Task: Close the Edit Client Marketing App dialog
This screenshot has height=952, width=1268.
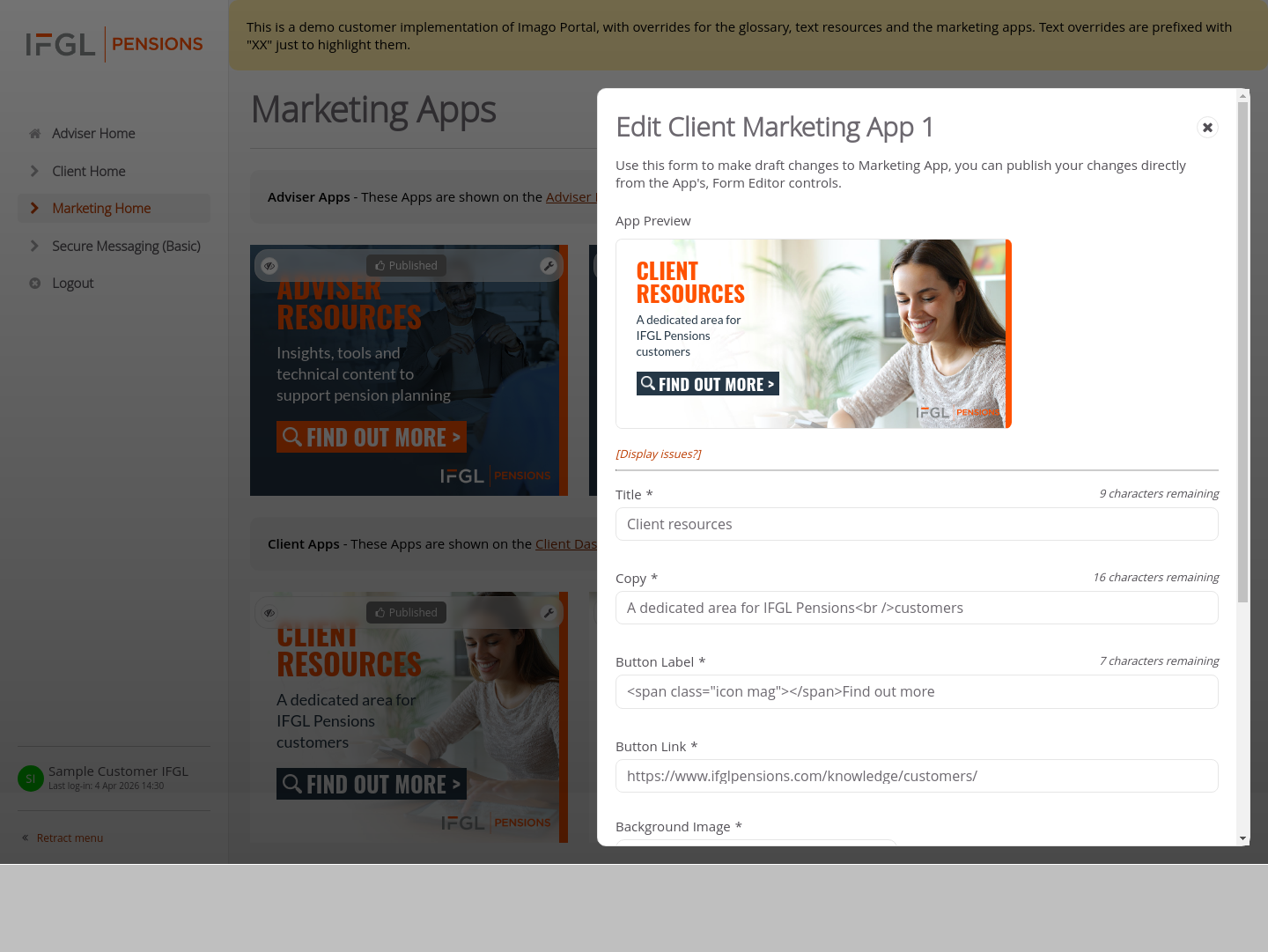Action: (1207, 128)
